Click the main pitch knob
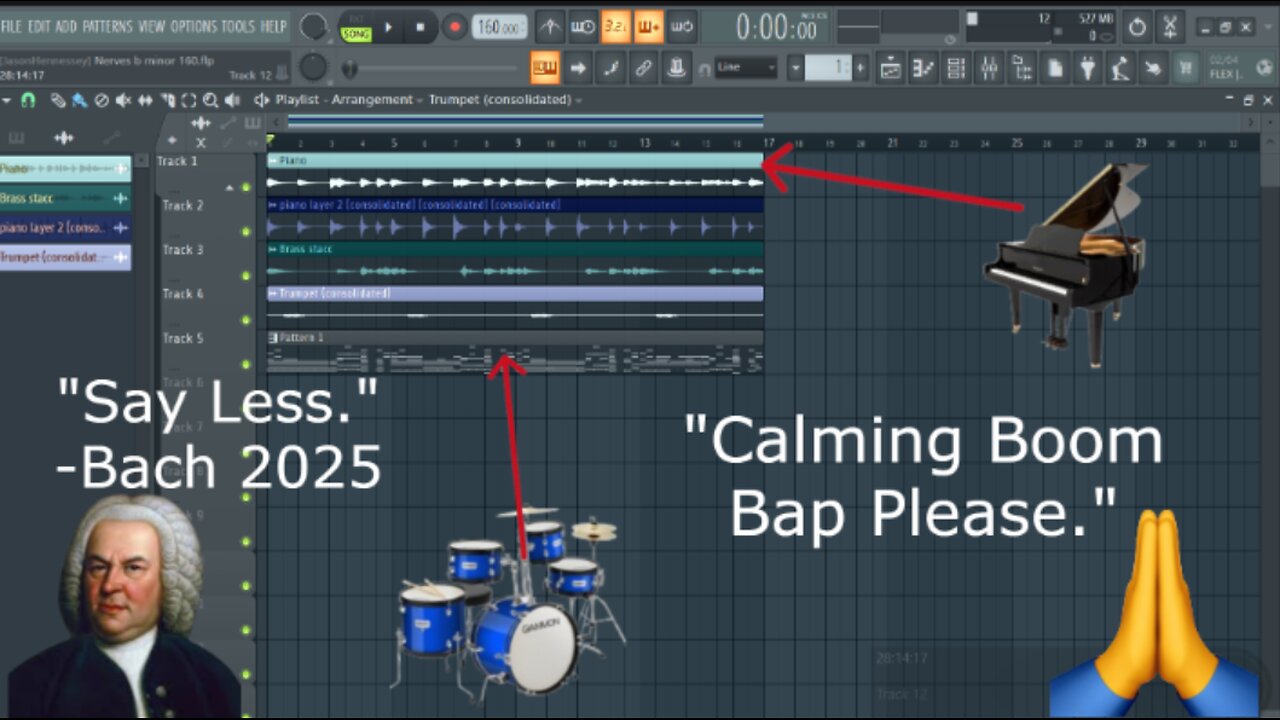1280x720 pixels. point(314,67)
